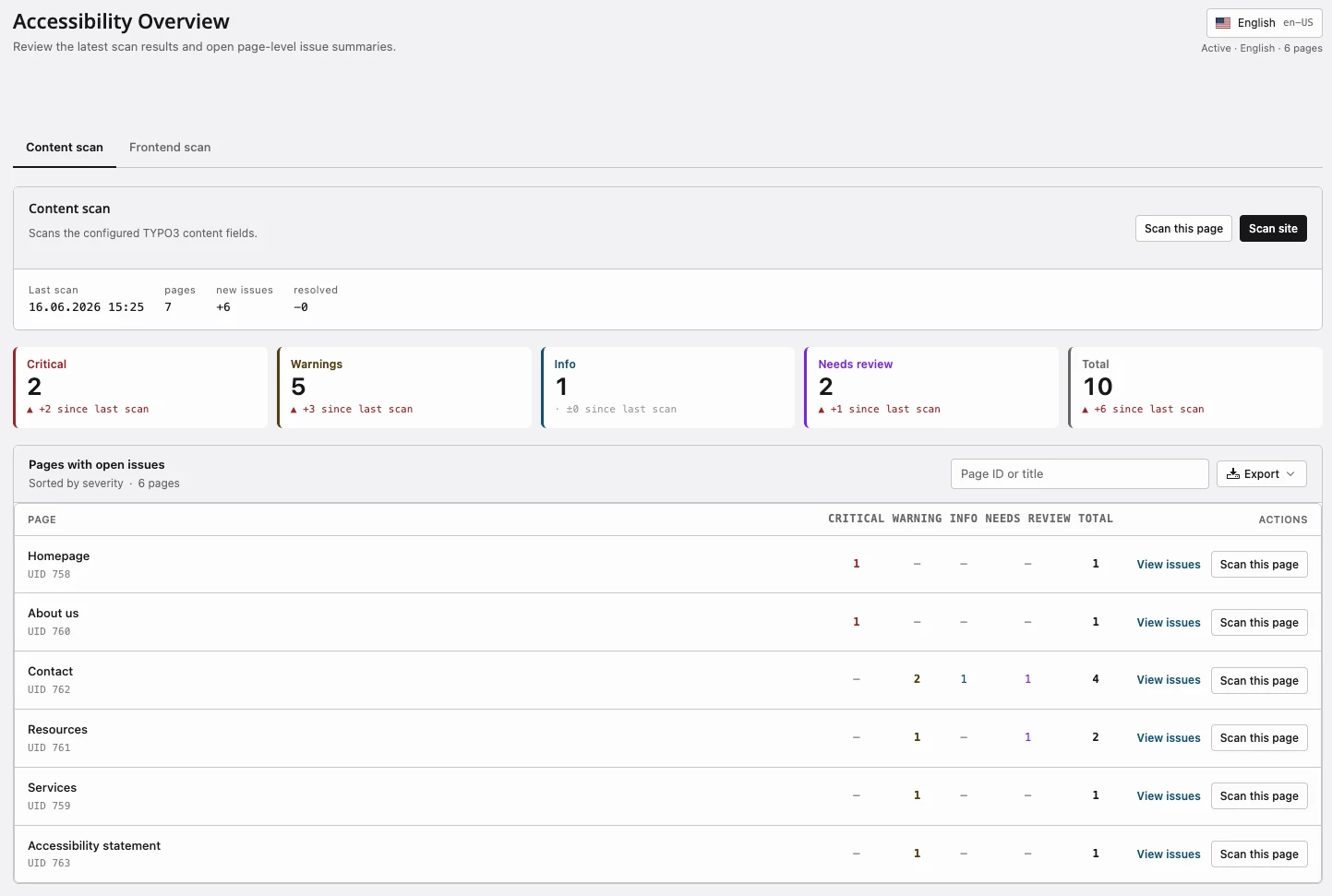This screenshot has width=1332, height=896.
Task: Click the TOTAL column header
Action: pos(1096,520)
